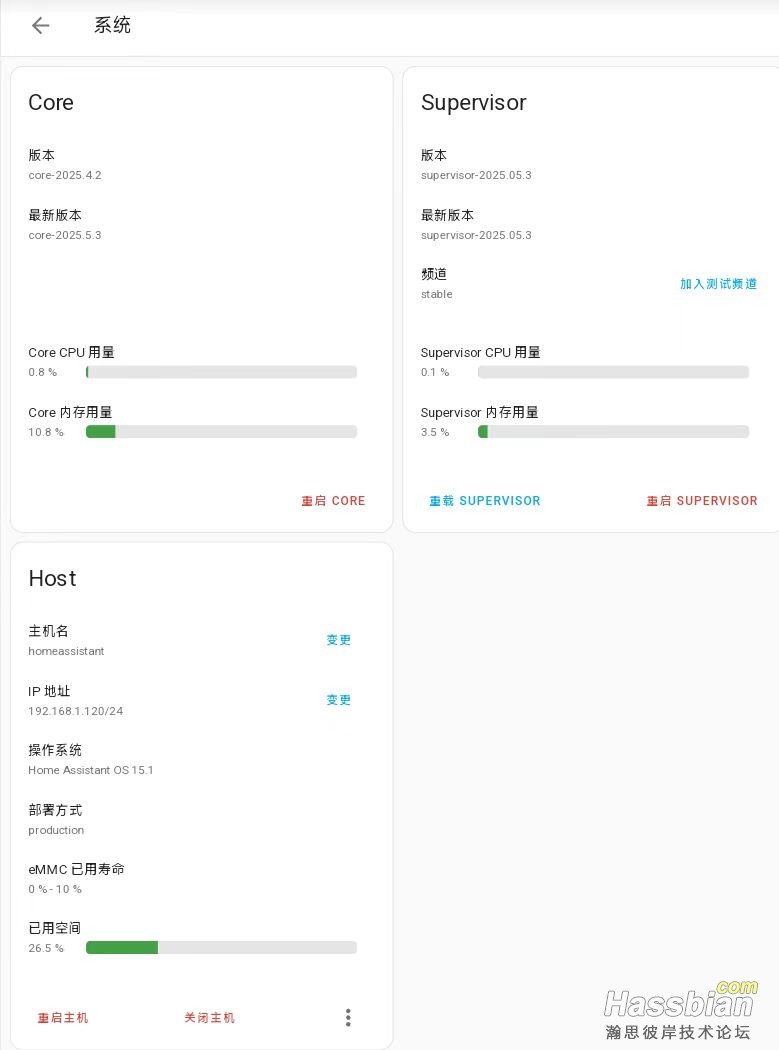Click the Hassbian logo watermark
Screen dimensions: 779x1050
coord(680,1010)
